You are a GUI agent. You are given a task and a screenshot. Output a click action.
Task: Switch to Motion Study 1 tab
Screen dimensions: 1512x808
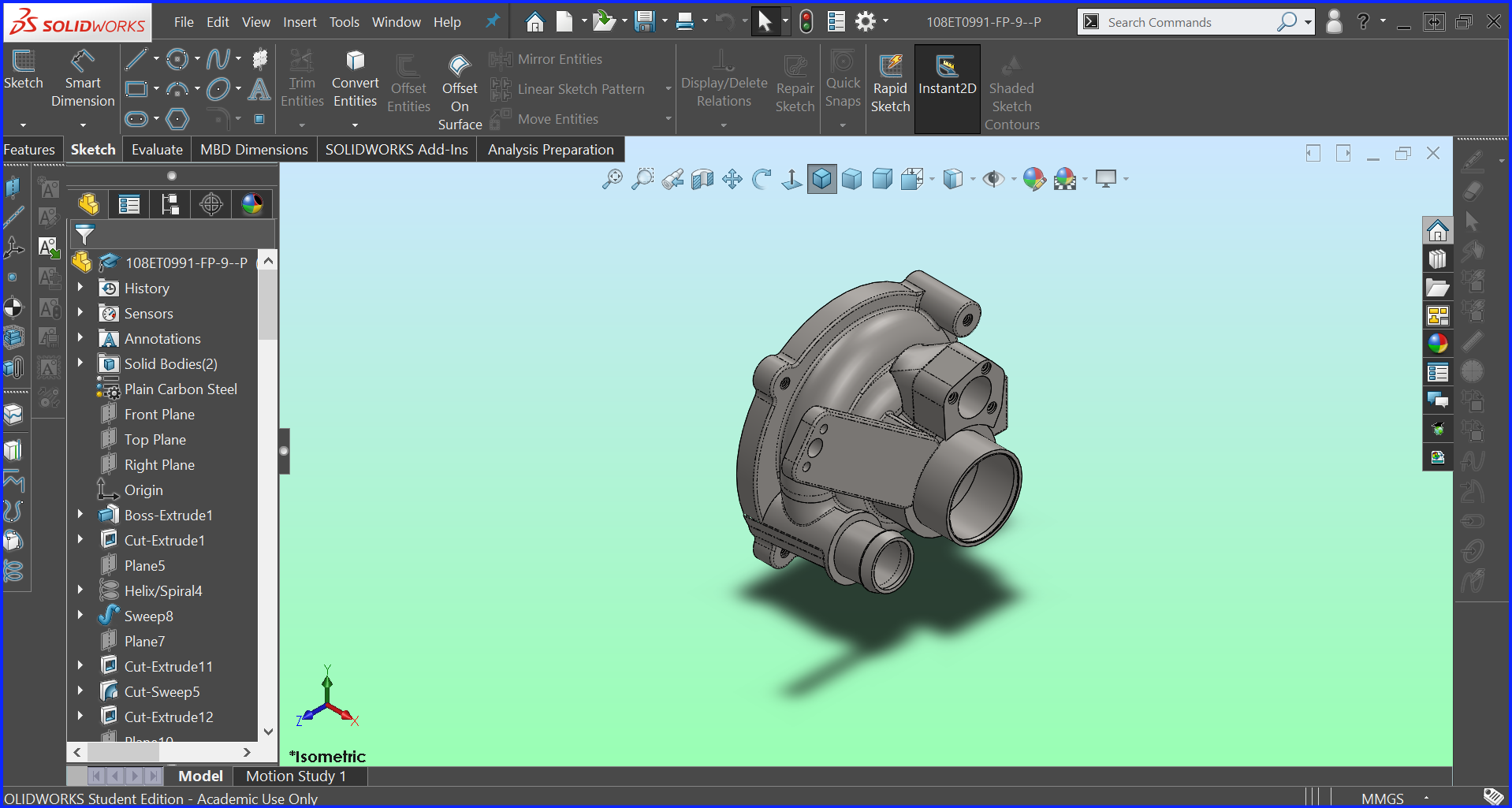click(296, 776)
